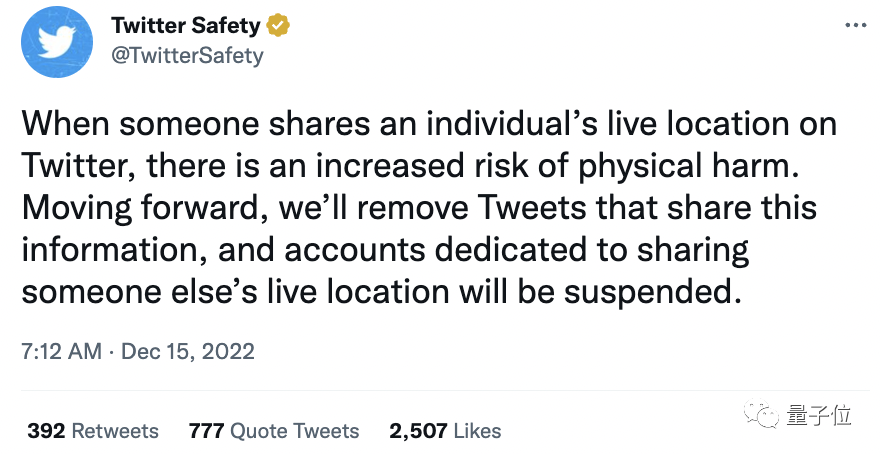Click the line ending "will be suspended."
Image resolution: width=880 pixels, height=454 pixels.
(x=377, y=292)
